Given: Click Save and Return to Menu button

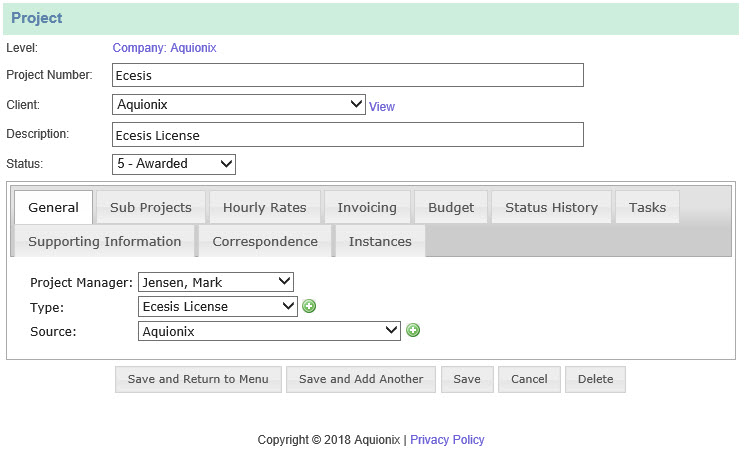Looking at the screenshot, I should point(198,379).
